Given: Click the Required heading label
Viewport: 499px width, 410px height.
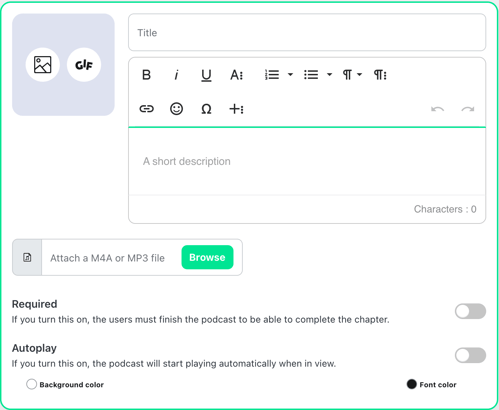Looking at the screenshot, I should pos(35,304).
